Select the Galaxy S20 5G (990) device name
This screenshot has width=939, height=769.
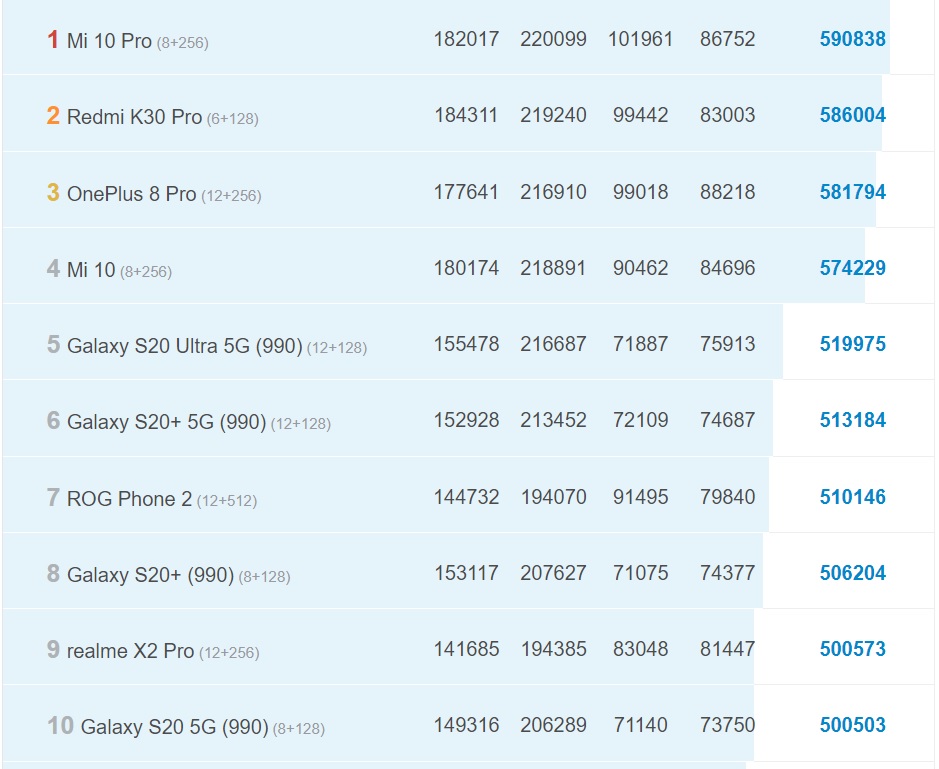point(174,727)
